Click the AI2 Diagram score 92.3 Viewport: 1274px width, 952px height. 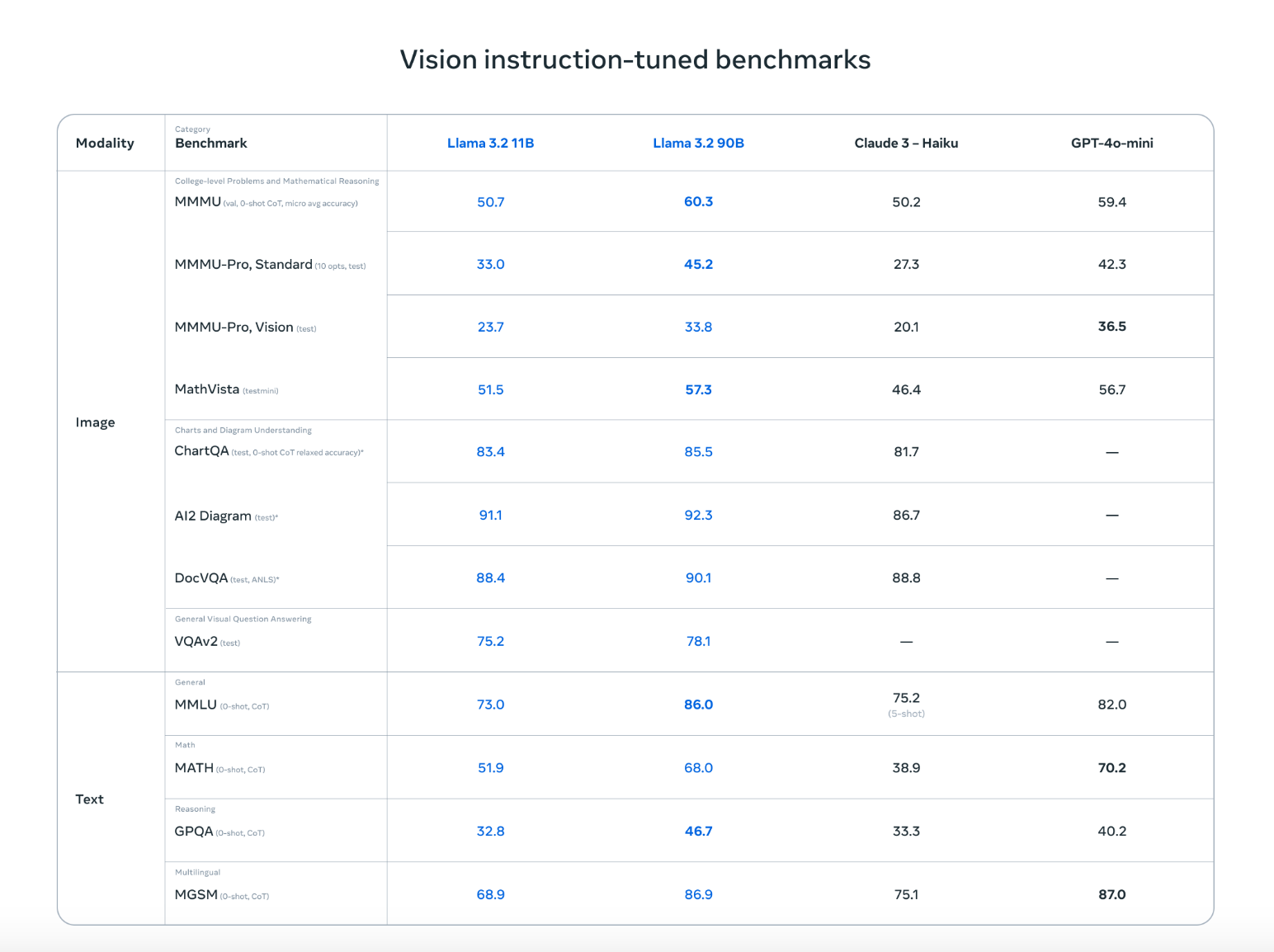698,515
